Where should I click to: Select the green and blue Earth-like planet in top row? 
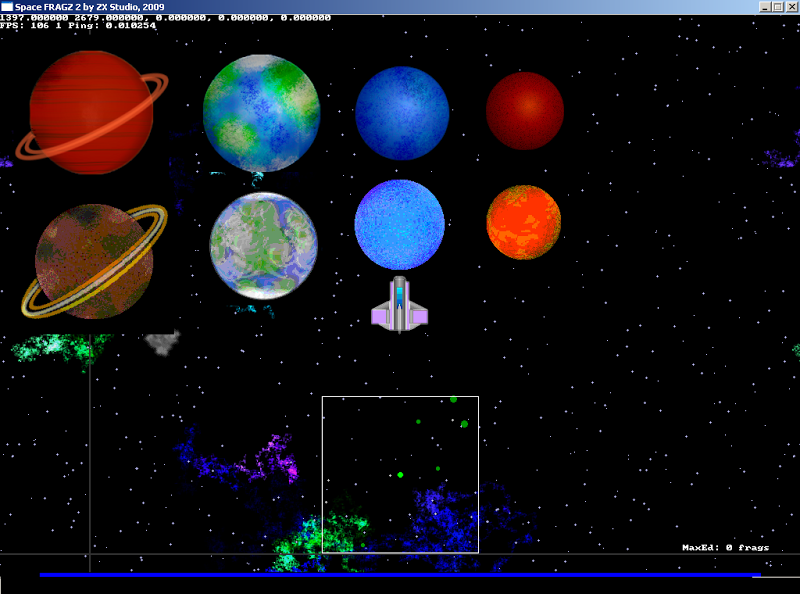(x=262, y=113)
